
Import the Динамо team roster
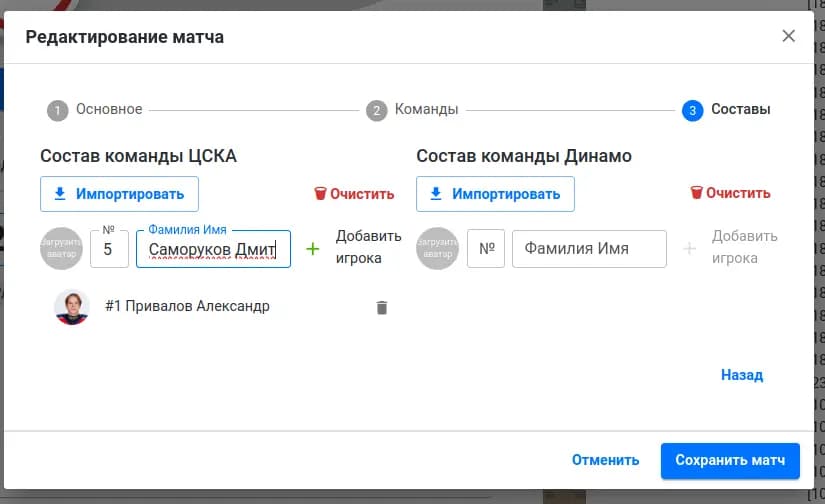click(x=495, y=194)
